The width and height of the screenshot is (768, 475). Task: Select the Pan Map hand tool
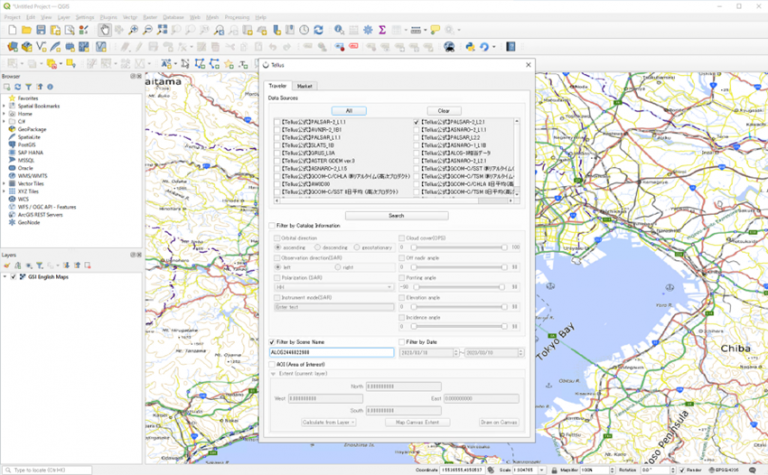click(104, 30)
